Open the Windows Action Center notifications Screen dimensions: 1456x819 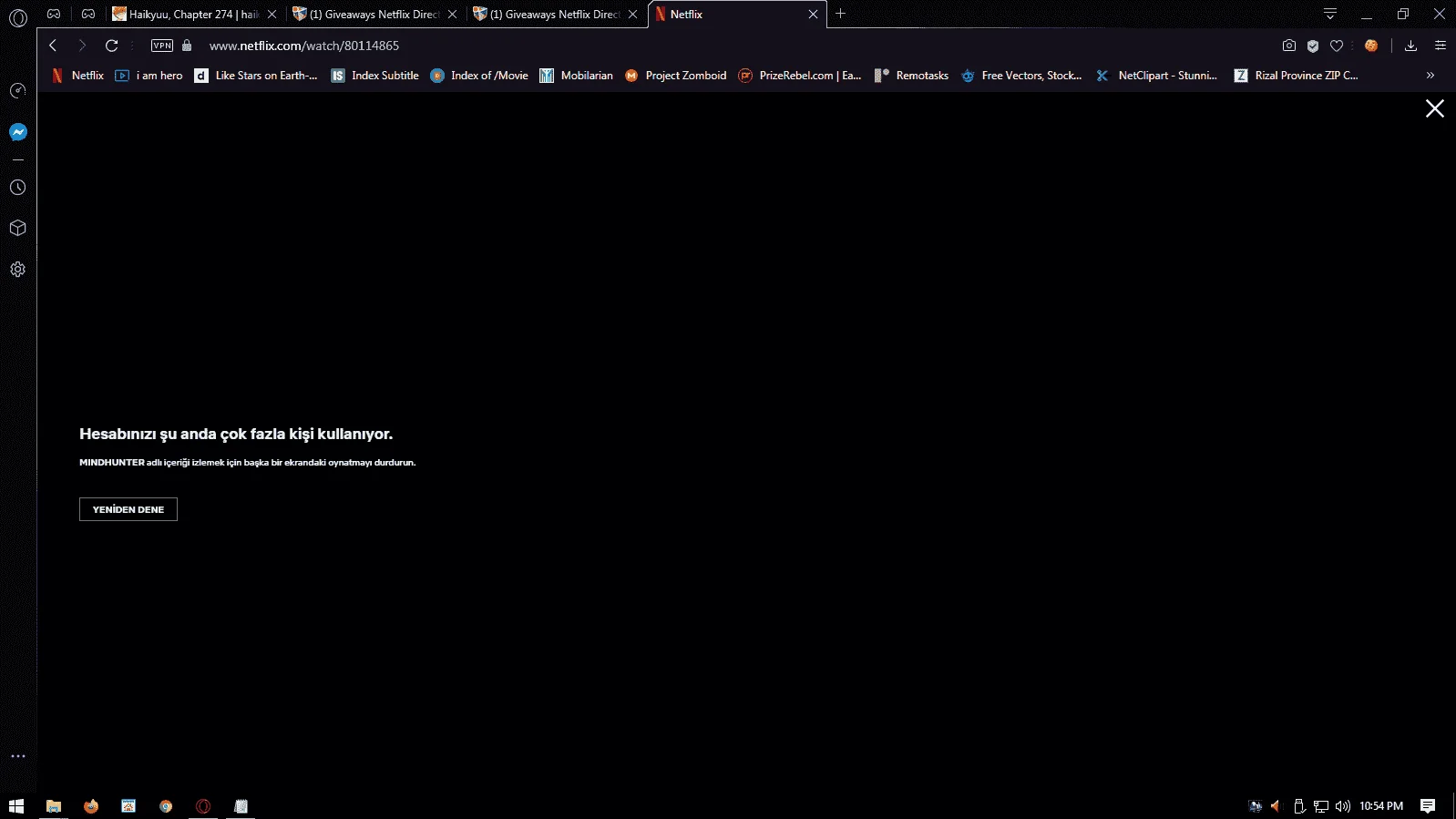click(x=1428, y=806)
